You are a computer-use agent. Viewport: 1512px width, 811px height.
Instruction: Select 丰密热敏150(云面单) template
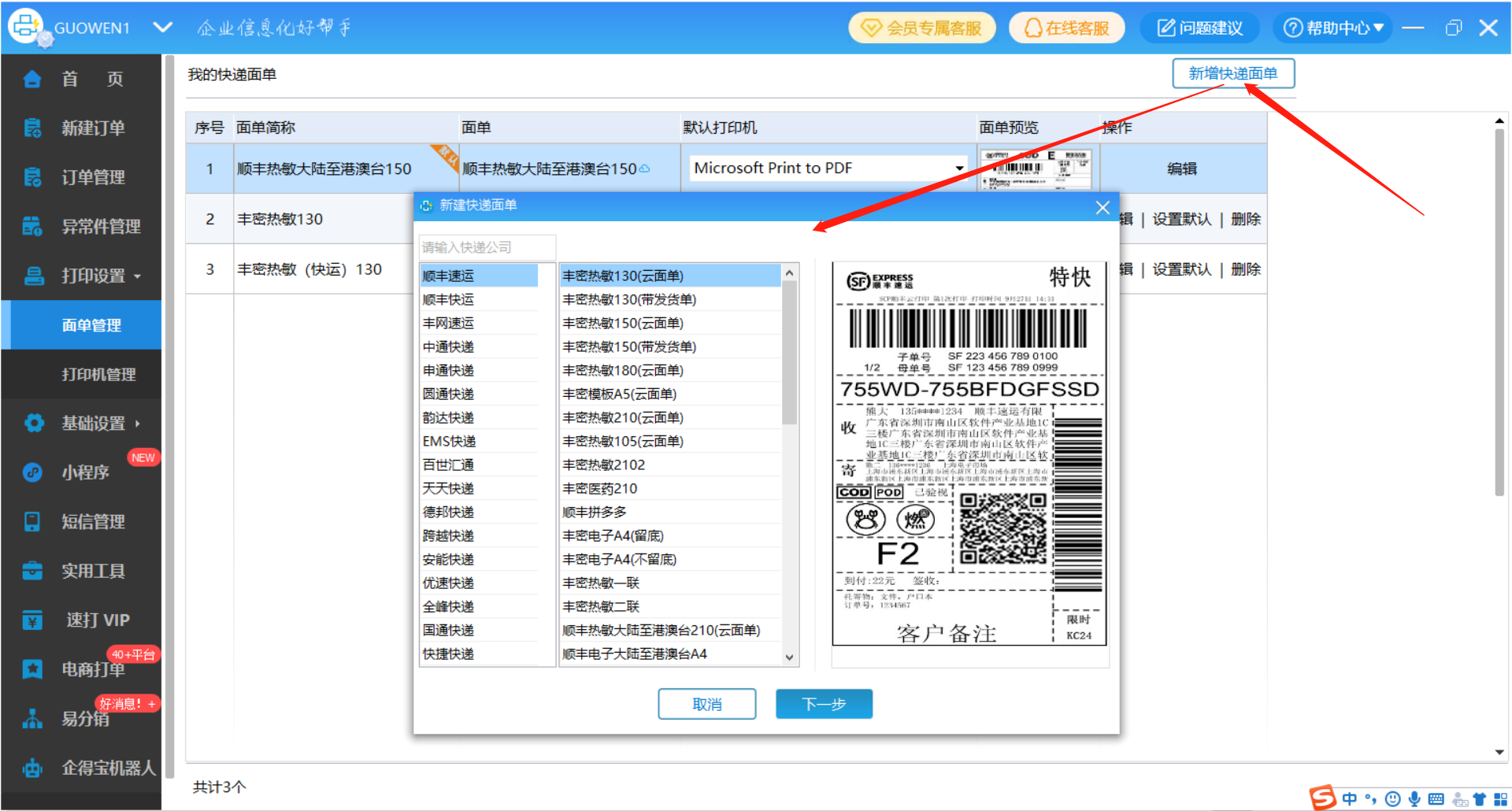(x=670, y=323)
